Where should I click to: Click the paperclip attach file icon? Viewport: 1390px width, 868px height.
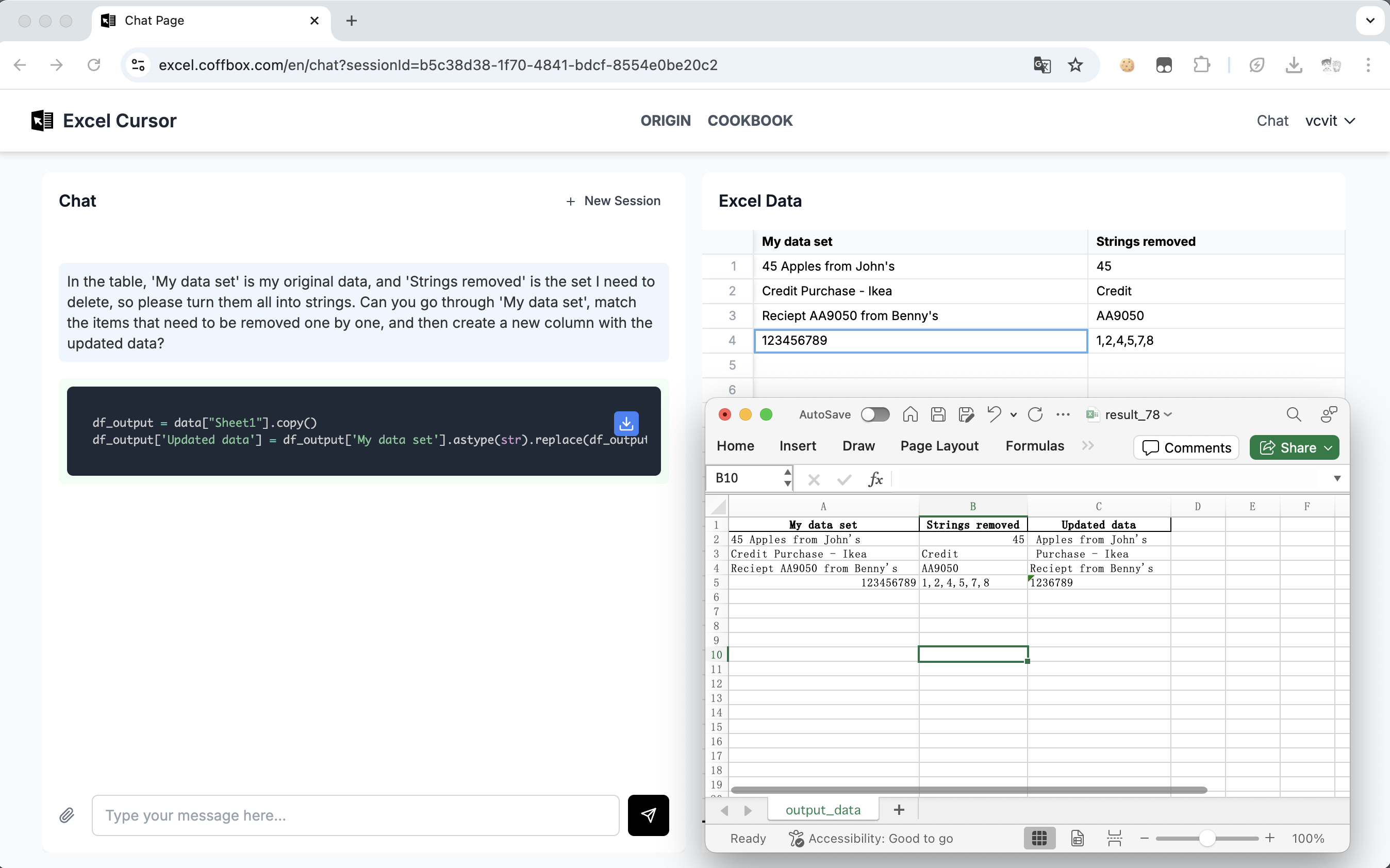pyautogui.click(x=67, y=815)
